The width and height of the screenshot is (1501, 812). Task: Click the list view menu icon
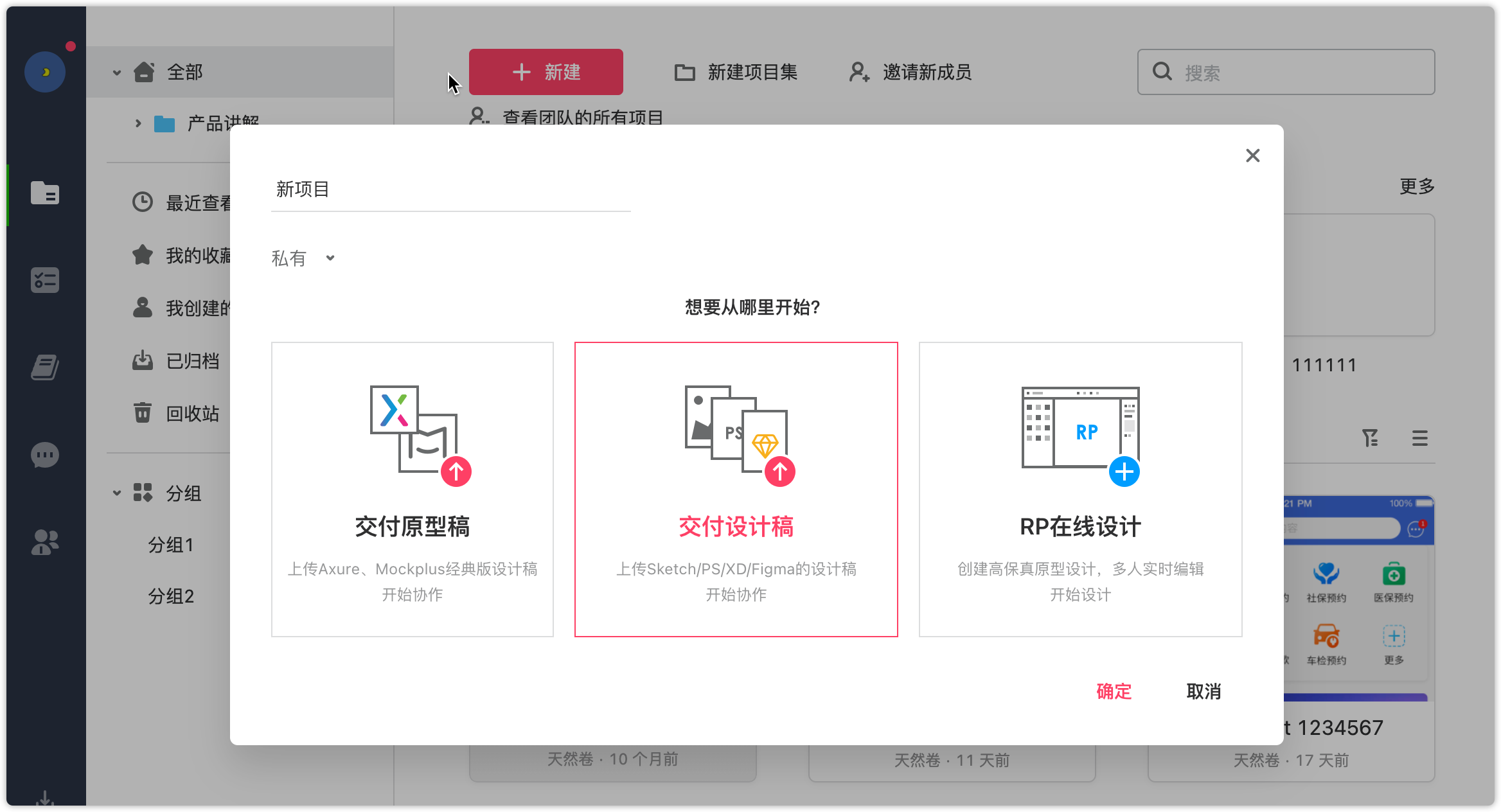(x=1420, y=438)
